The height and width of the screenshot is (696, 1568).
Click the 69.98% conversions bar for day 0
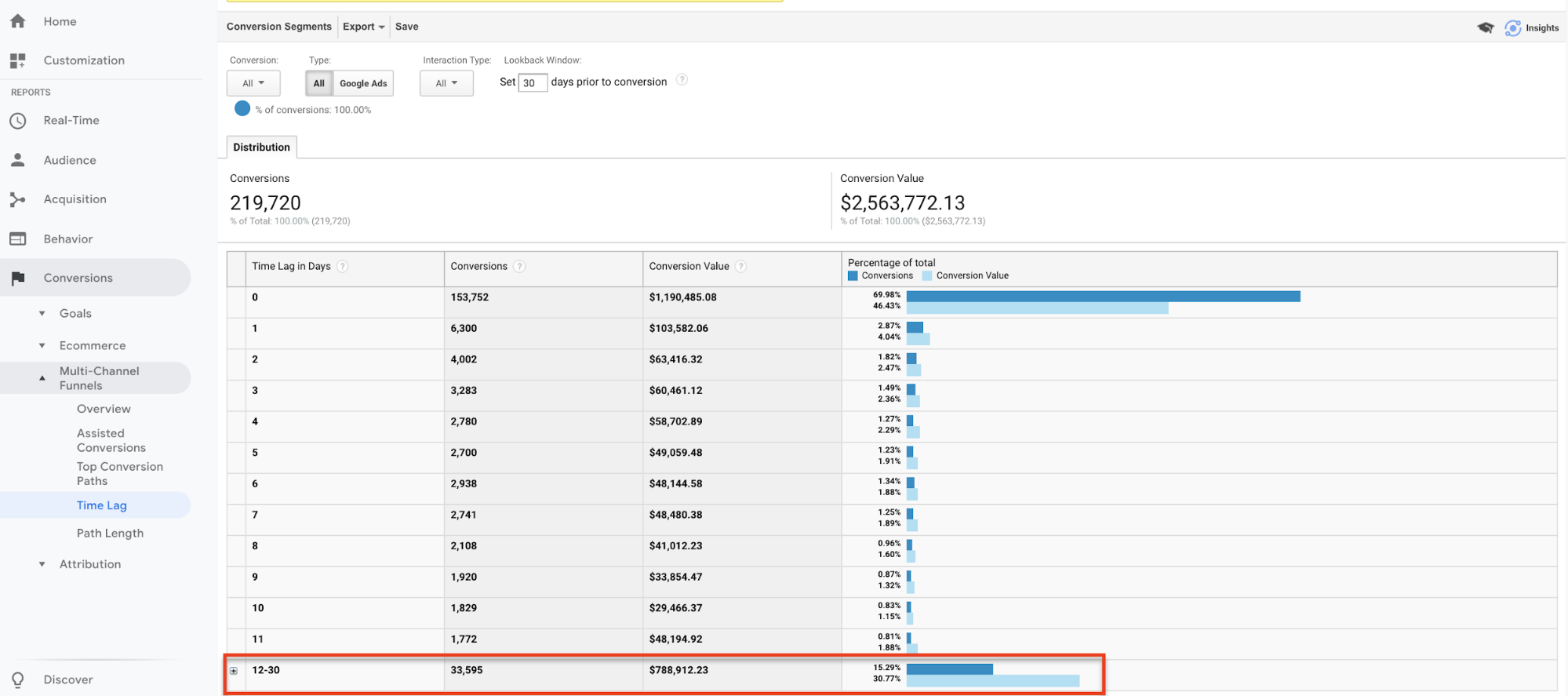pyautogui.click(x=1104, y=297)
